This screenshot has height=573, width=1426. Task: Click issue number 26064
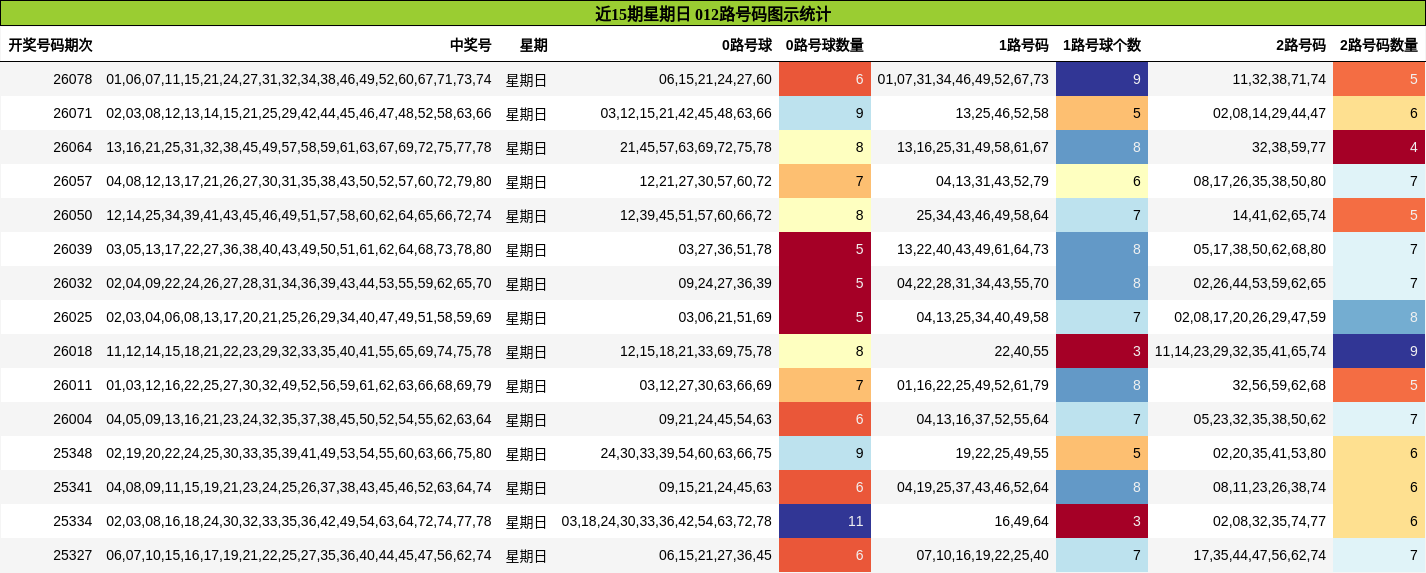(72, 147)
